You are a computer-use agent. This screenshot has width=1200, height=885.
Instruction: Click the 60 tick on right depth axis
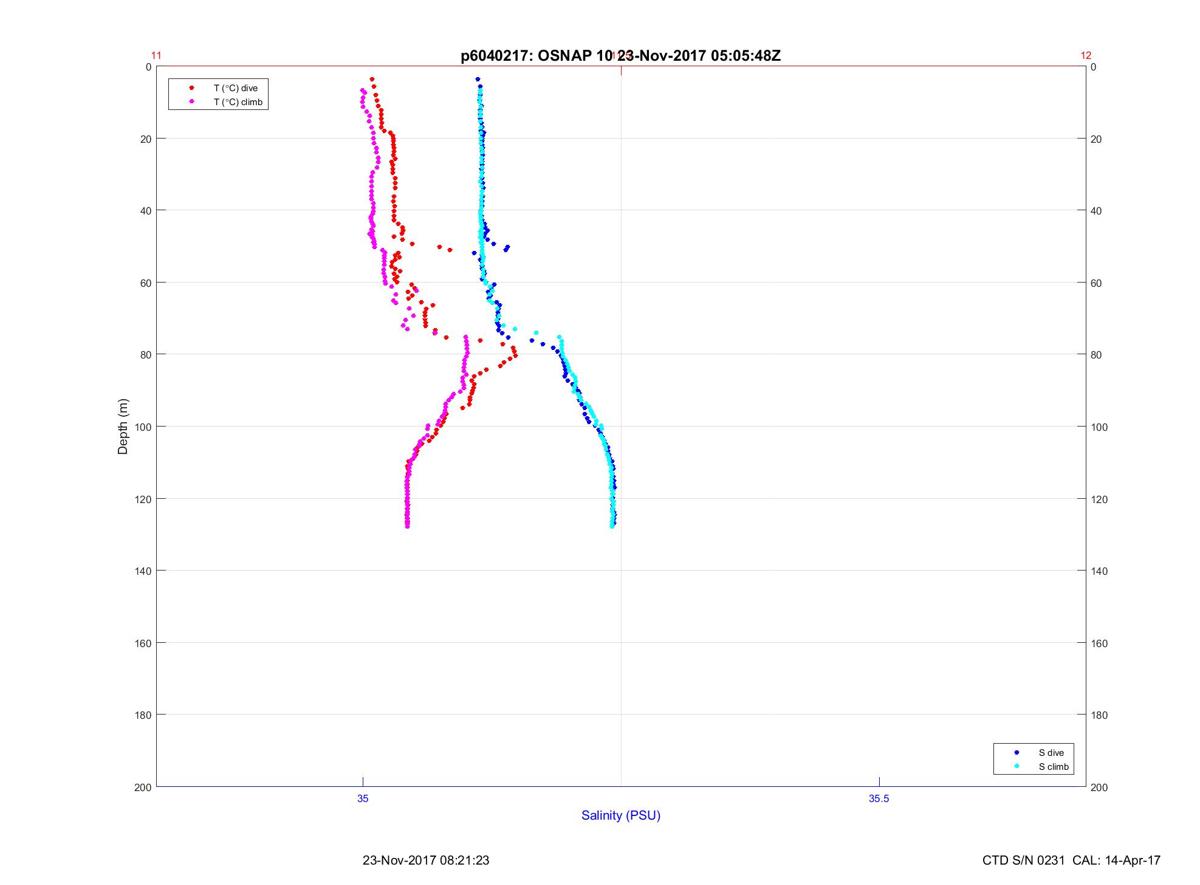[x=1097, y=283]
